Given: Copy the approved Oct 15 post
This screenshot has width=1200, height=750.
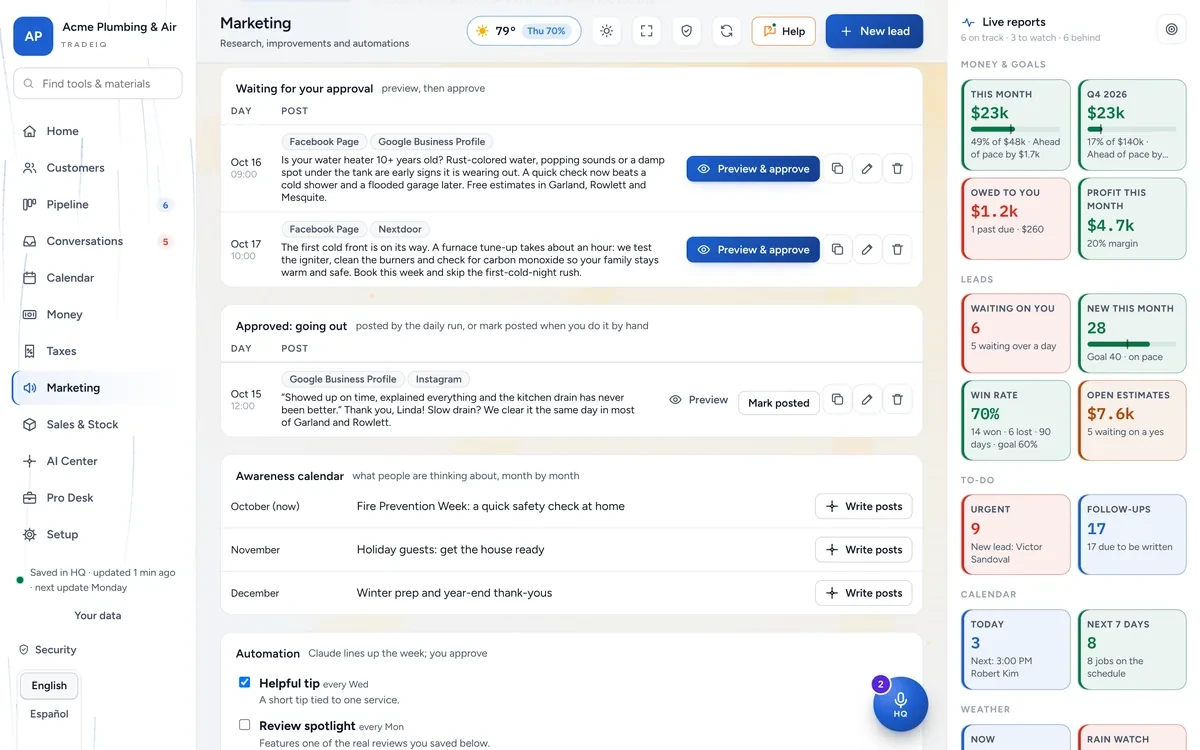Looking at the screenshot, I should (837, 400).
